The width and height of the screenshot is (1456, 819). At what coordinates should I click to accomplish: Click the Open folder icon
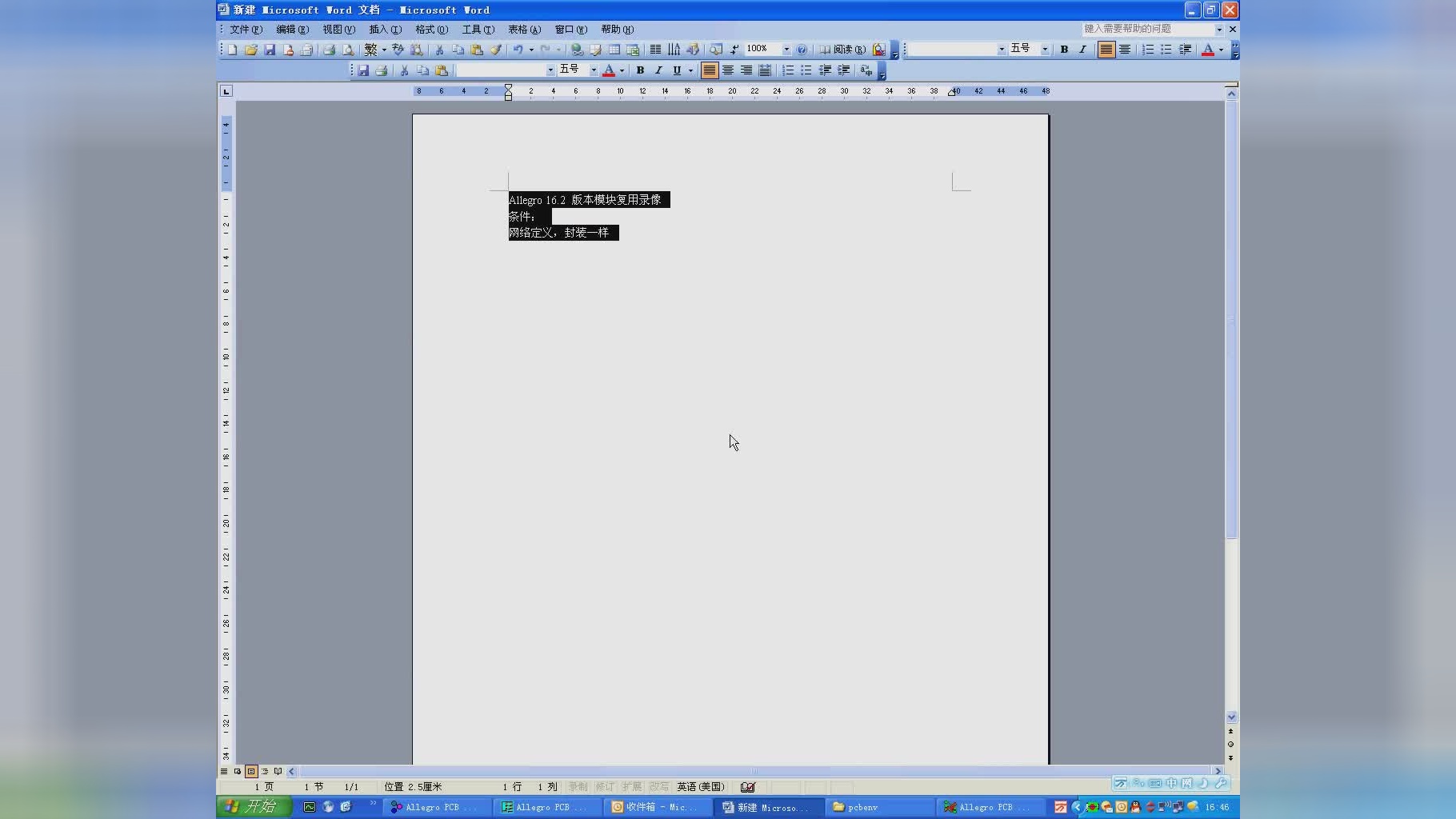click(251, 50)
